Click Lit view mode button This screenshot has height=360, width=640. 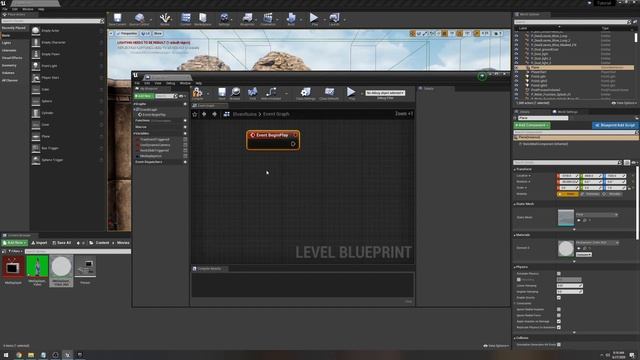pos(146,33)
